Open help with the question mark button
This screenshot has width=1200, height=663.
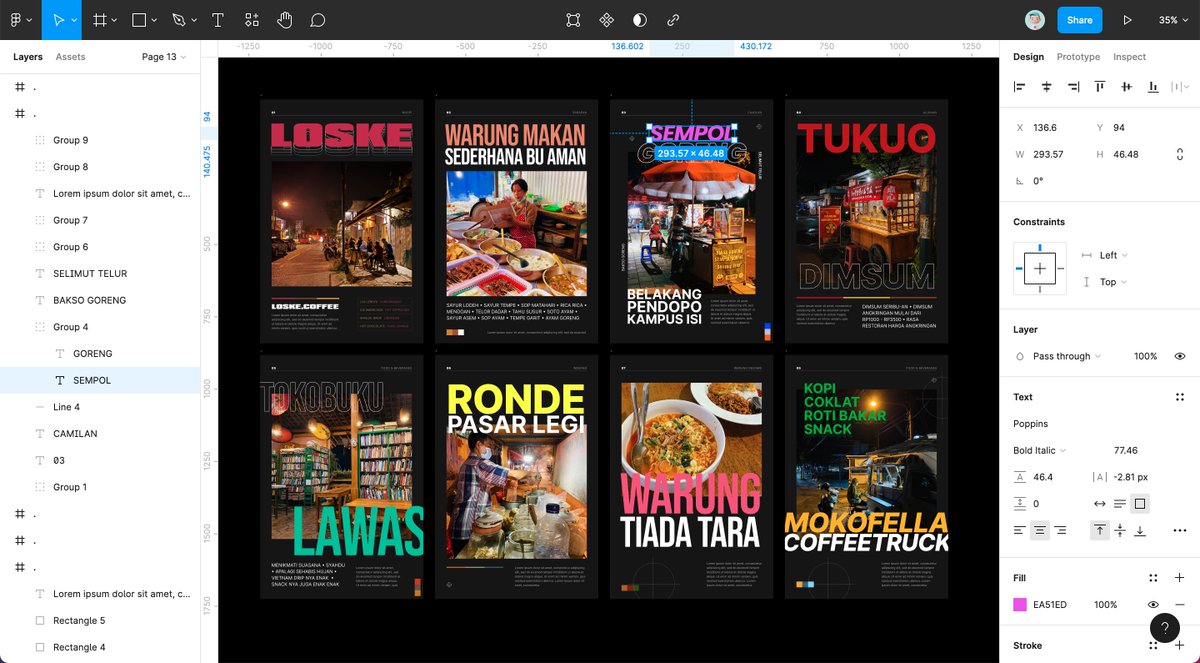[1164, 628]
